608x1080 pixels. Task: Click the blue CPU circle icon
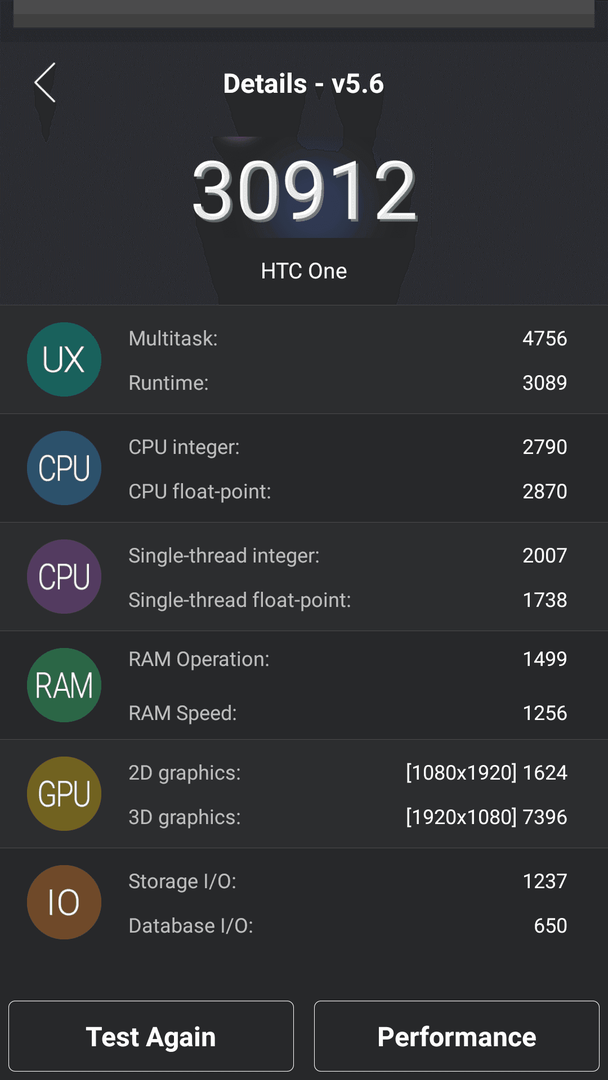tap(64, 468)
